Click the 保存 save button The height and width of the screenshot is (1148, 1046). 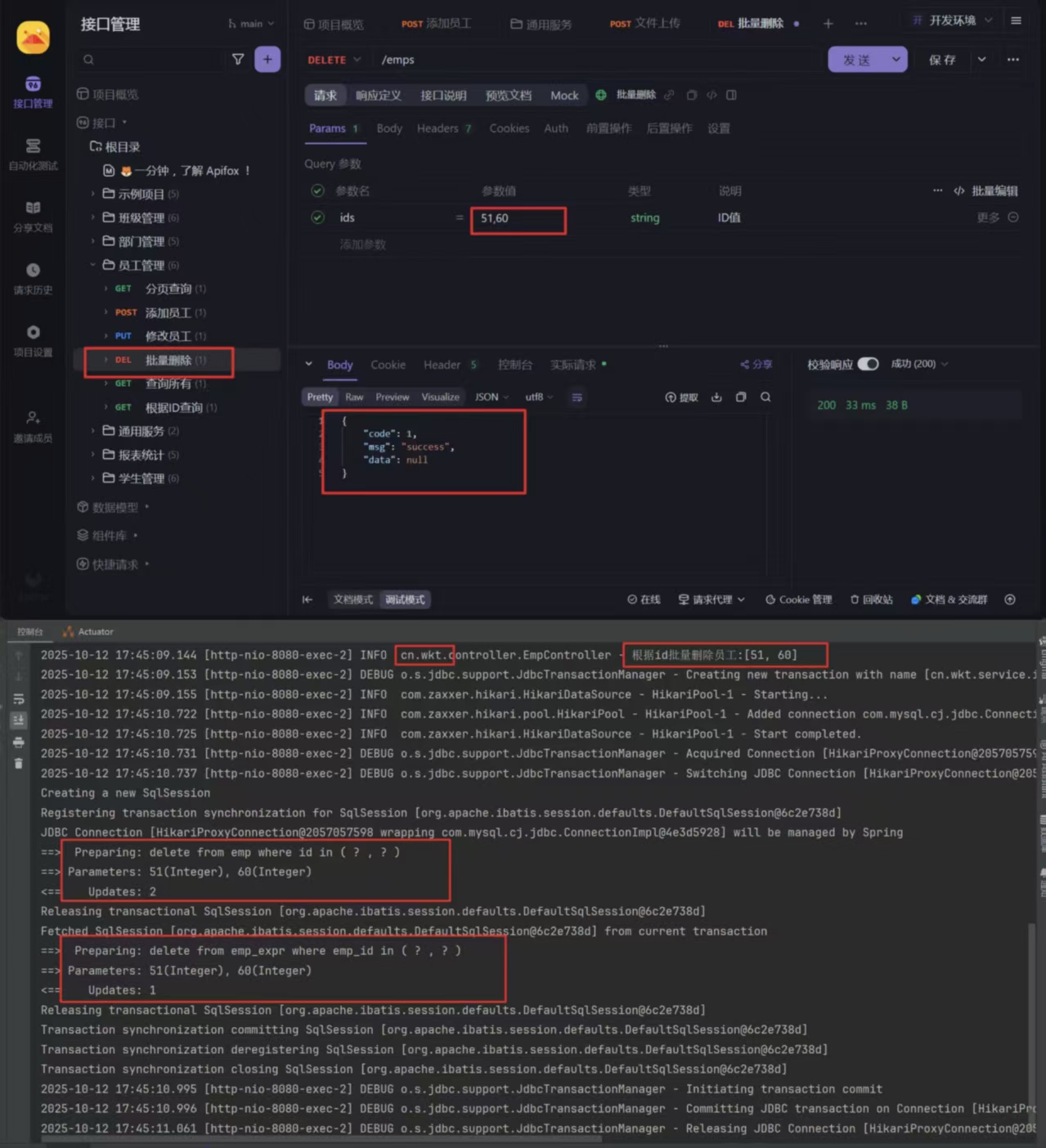[x=942, y=60]
